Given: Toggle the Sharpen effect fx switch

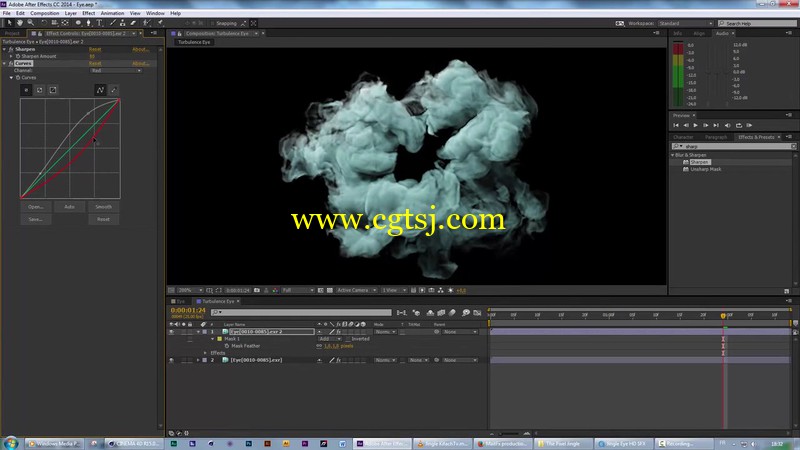Looking at the screenshot, I should [11, 49].
